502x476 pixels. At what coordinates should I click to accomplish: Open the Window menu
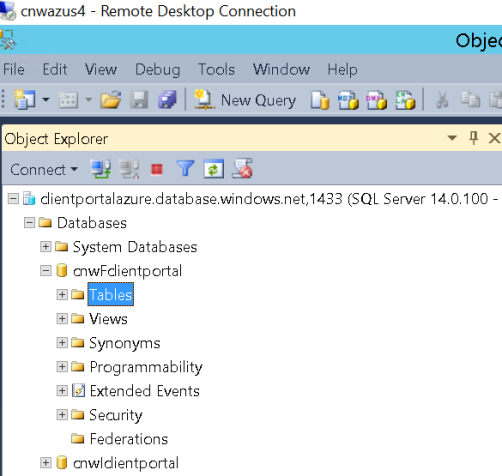(x=281, y=69)
